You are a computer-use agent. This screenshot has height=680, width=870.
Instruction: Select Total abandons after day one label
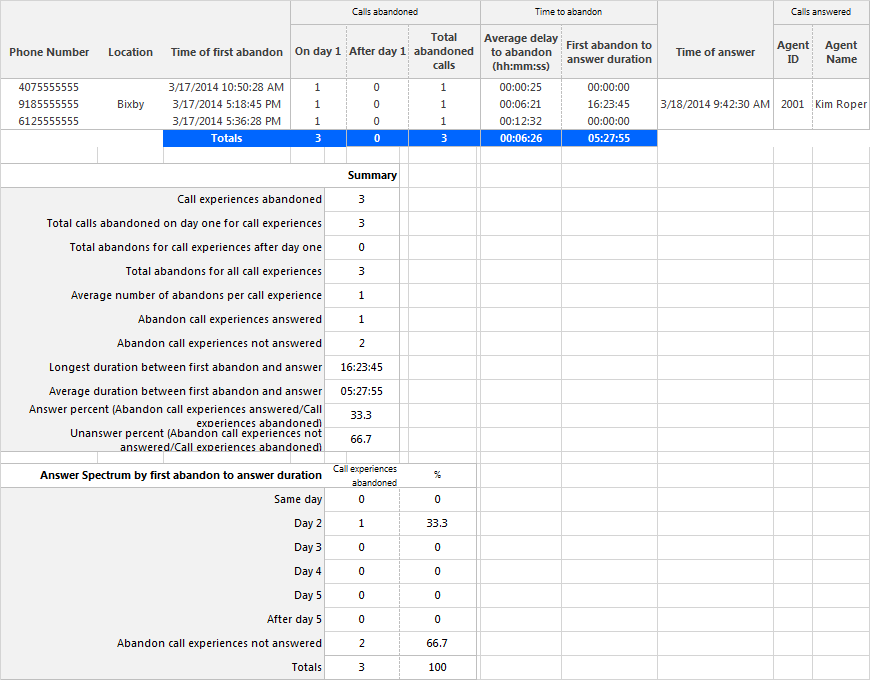click(x=195, y=247)
